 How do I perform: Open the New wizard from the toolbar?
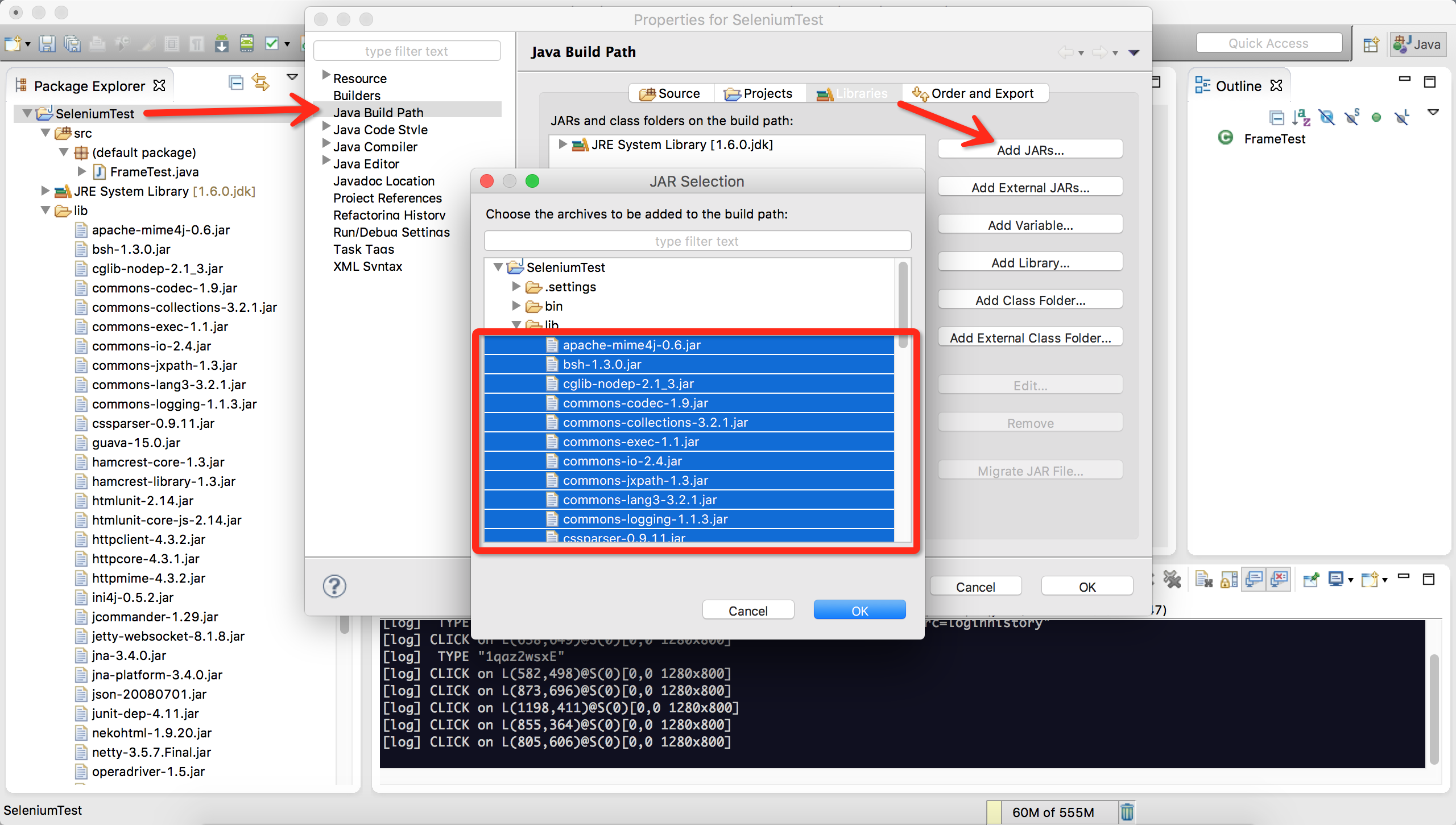pyautogui.click(x=13, y=44)
